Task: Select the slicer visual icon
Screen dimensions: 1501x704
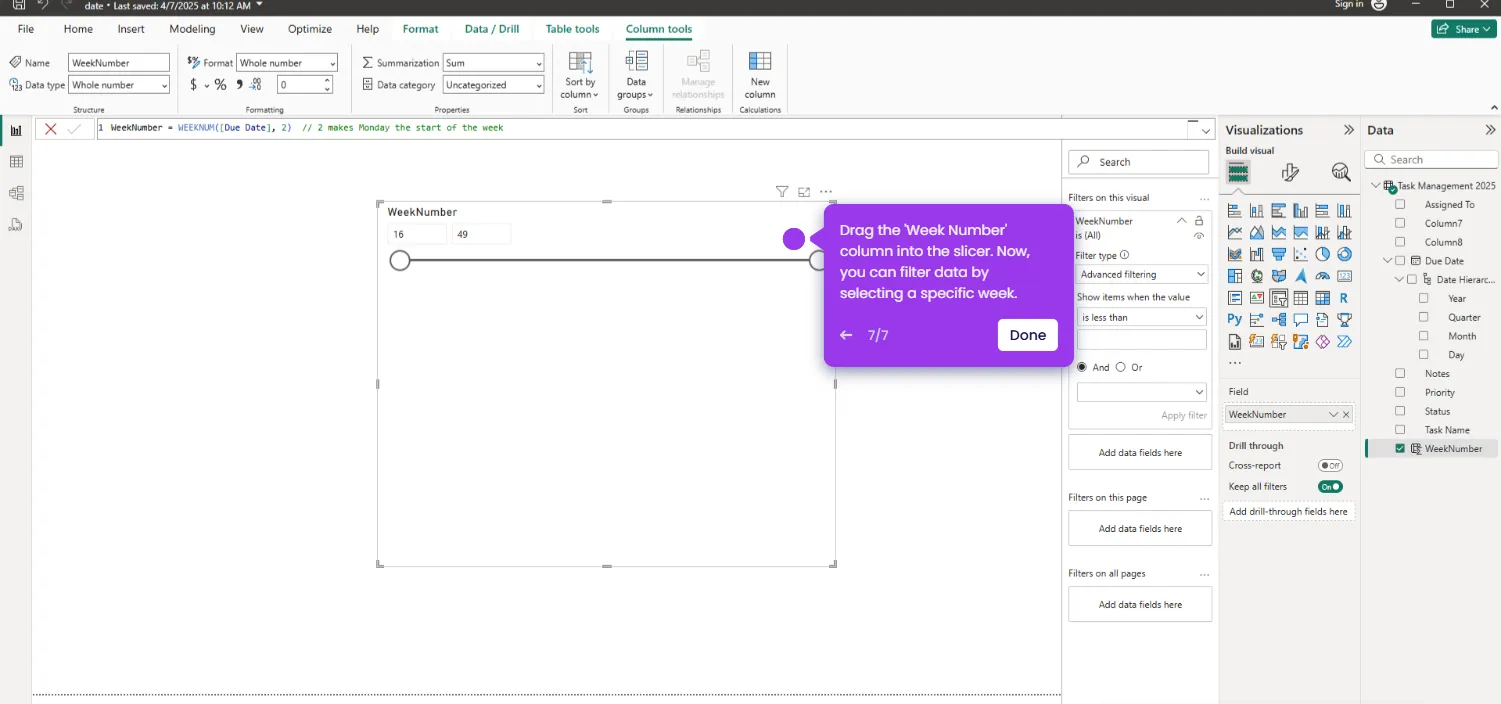Action: (x=1279, y=298)
